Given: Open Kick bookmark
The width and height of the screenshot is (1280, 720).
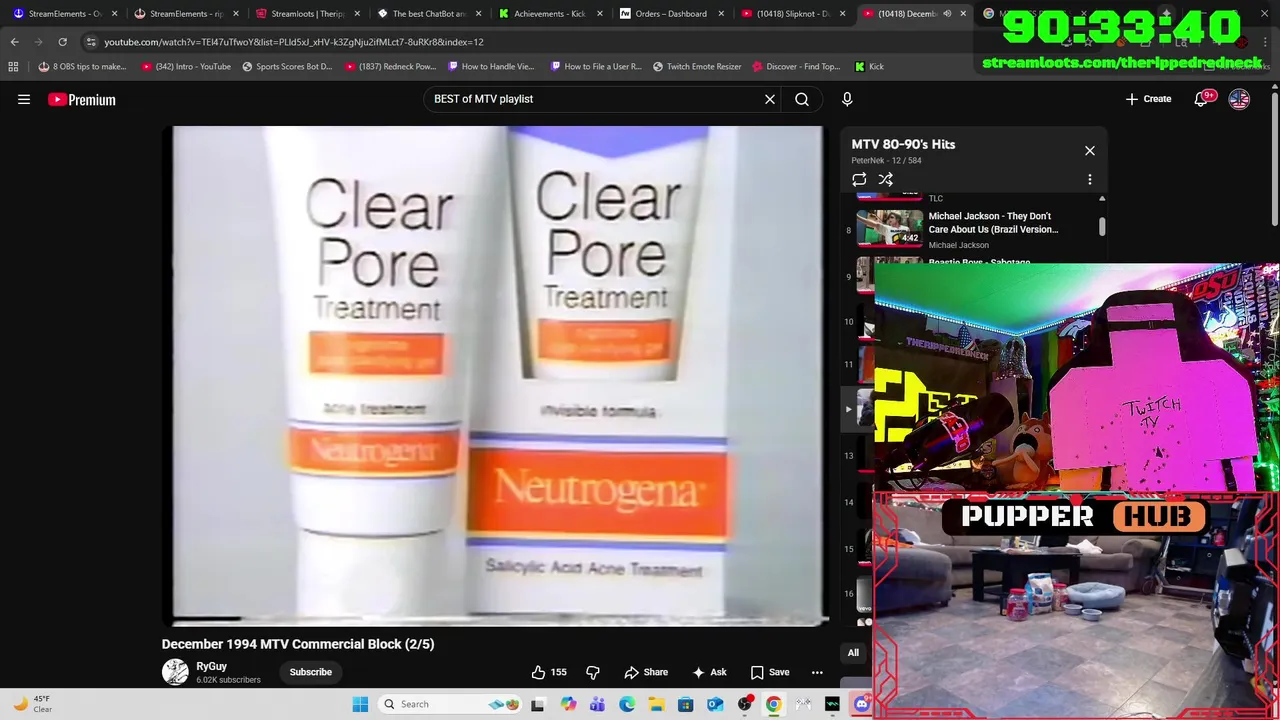Looking at the screenshot, I should coord(869,67).
